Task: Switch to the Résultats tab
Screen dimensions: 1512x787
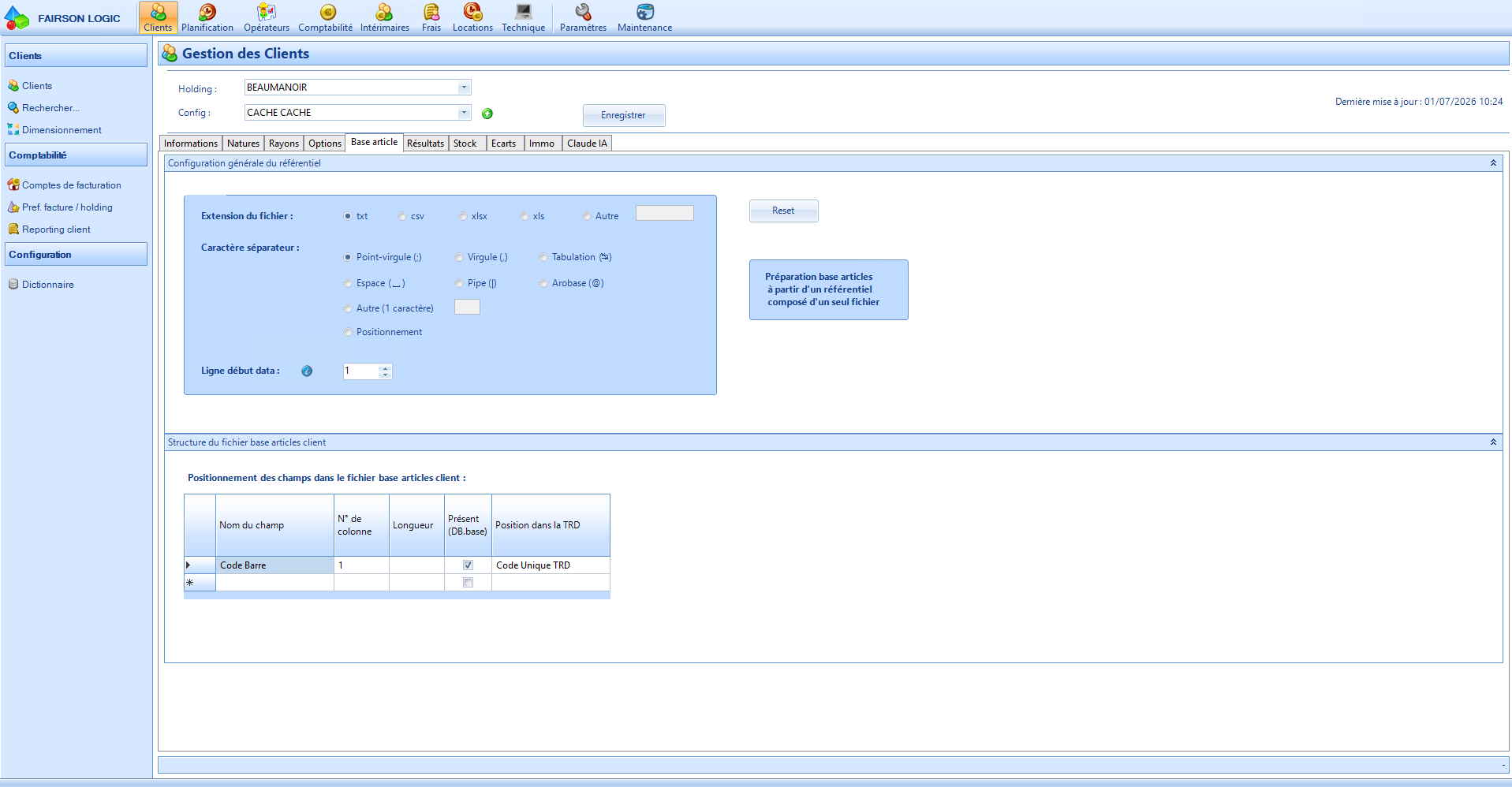Action: (426, 144)
